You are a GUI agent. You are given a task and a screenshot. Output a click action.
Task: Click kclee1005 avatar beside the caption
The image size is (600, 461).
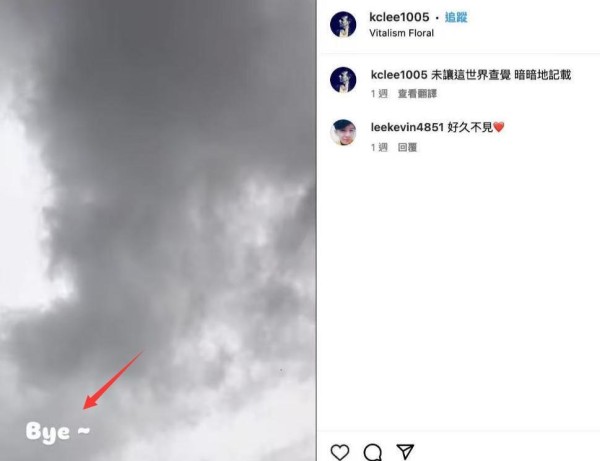coord(343,80)
